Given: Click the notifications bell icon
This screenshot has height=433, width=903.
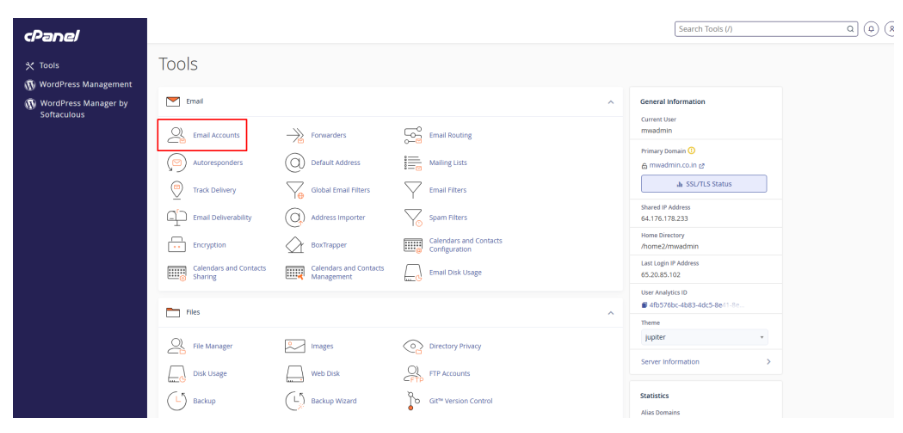Looking at the screenshot, I should pyautogui.click(x=871, y=29).
